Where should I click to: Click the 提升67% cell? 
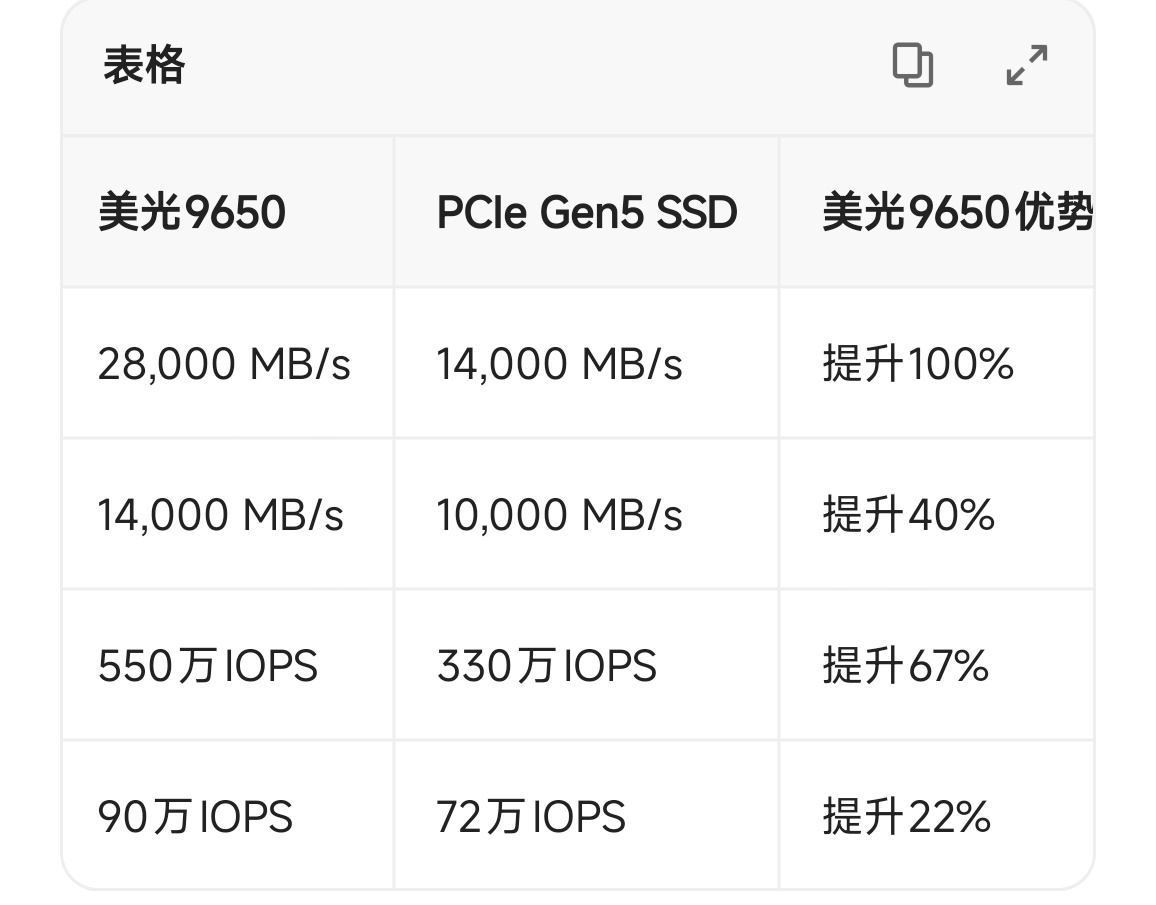click(905, 666)
